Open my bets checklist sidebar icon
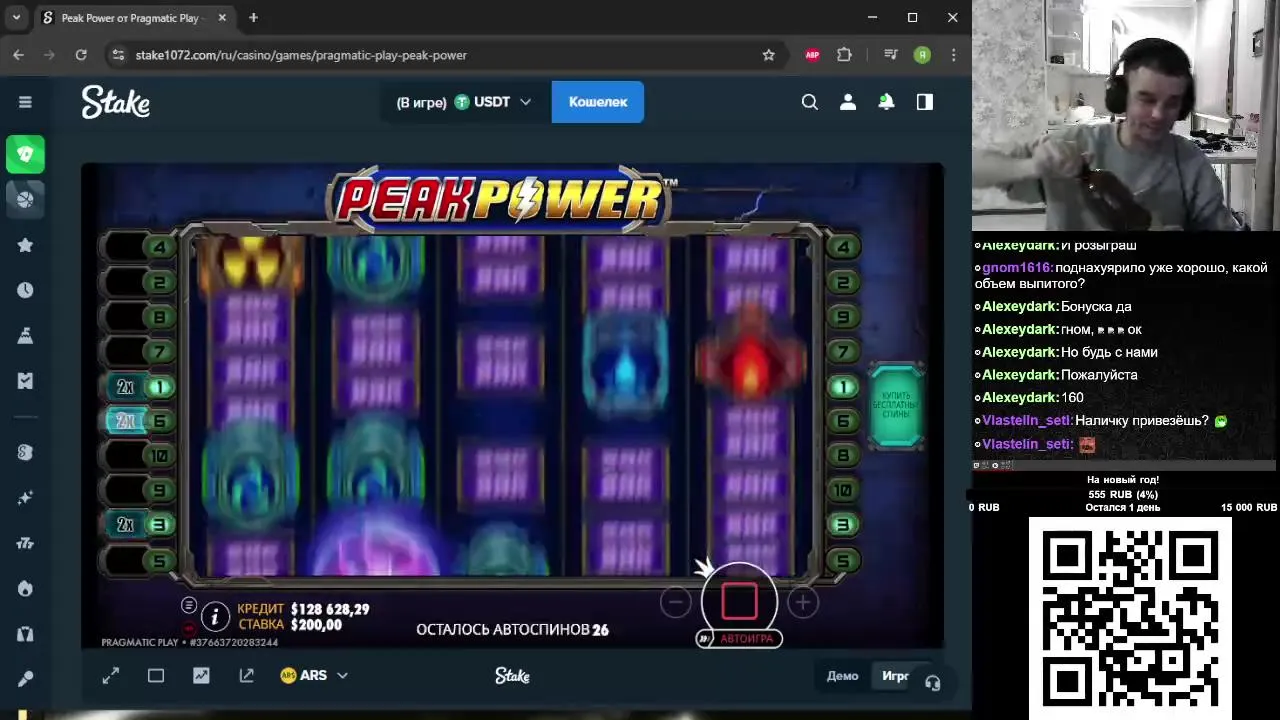 coord(25,381)
